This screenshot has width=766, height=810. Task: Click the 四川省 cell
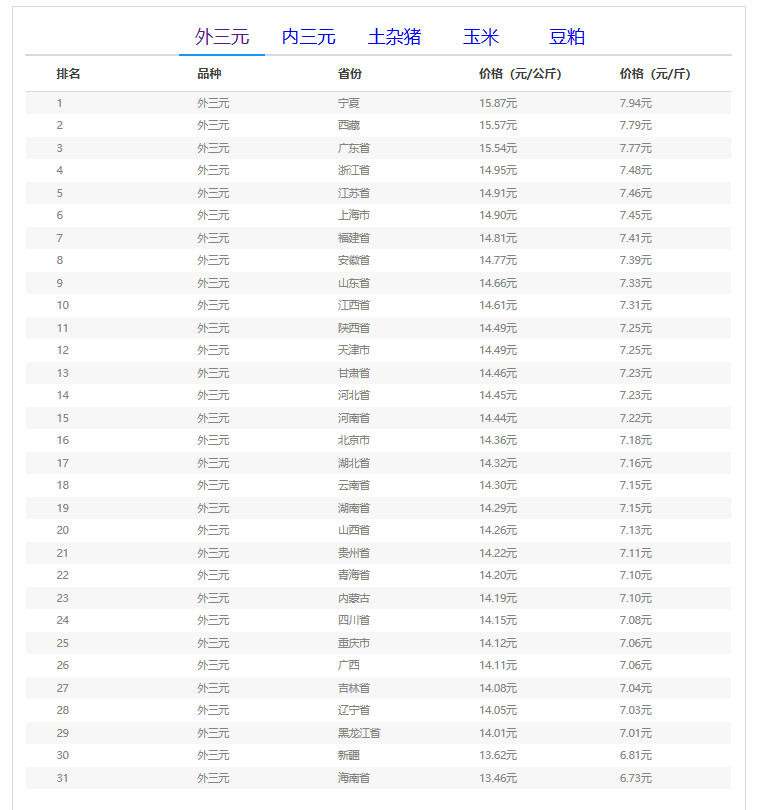click(x=354, y=620)
